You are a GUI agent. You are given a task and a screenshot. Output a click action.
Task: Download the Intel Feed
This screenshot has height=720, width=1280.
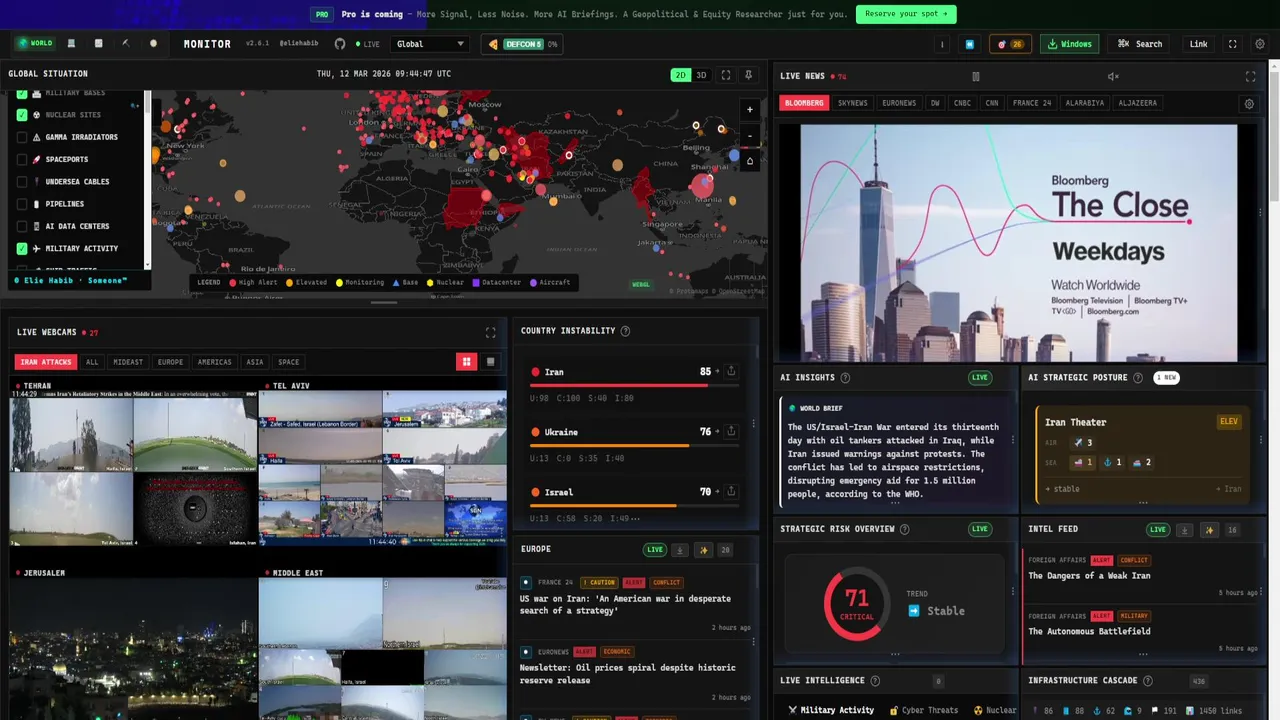1184,530
